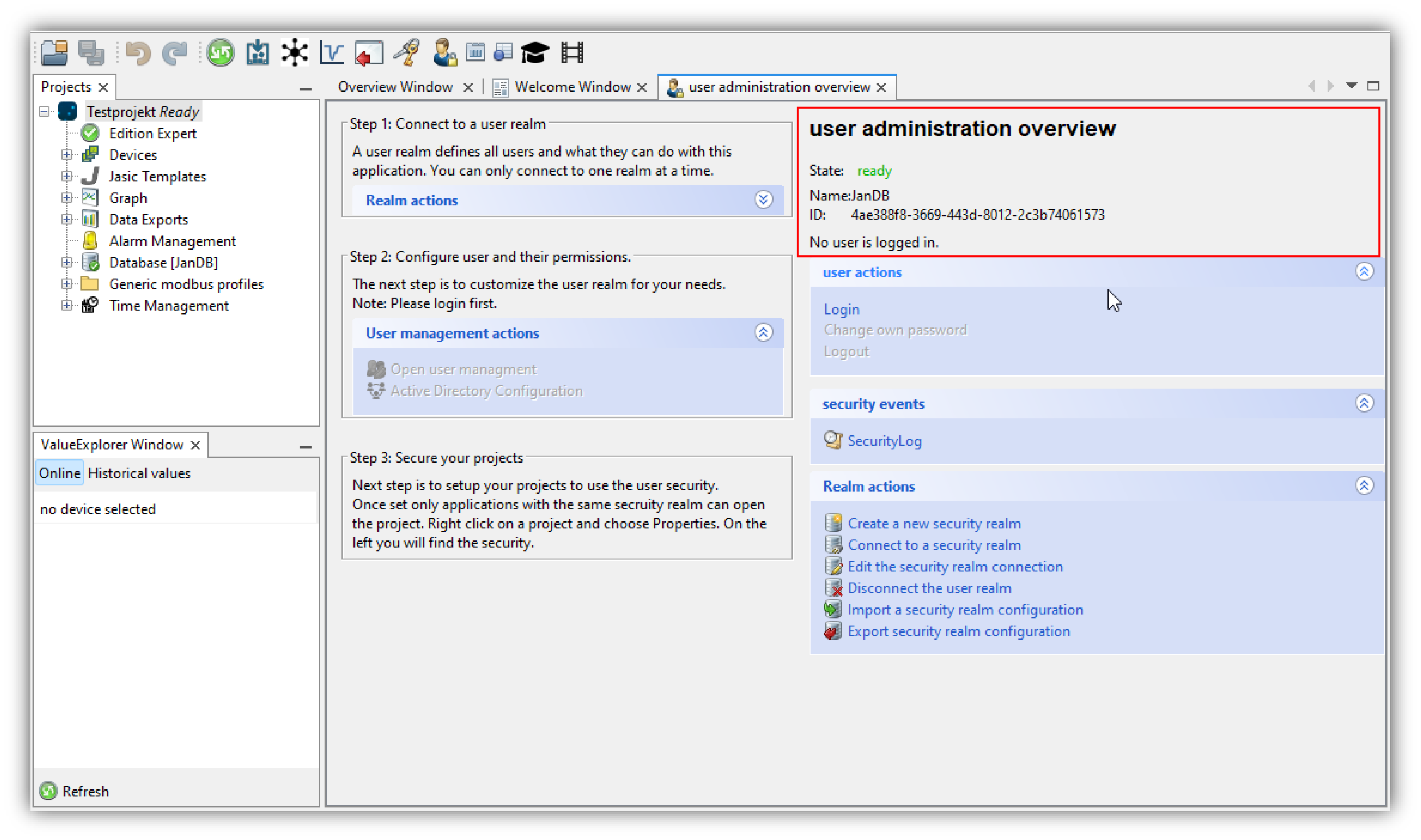Select the Historical values tab

point(139,473)
